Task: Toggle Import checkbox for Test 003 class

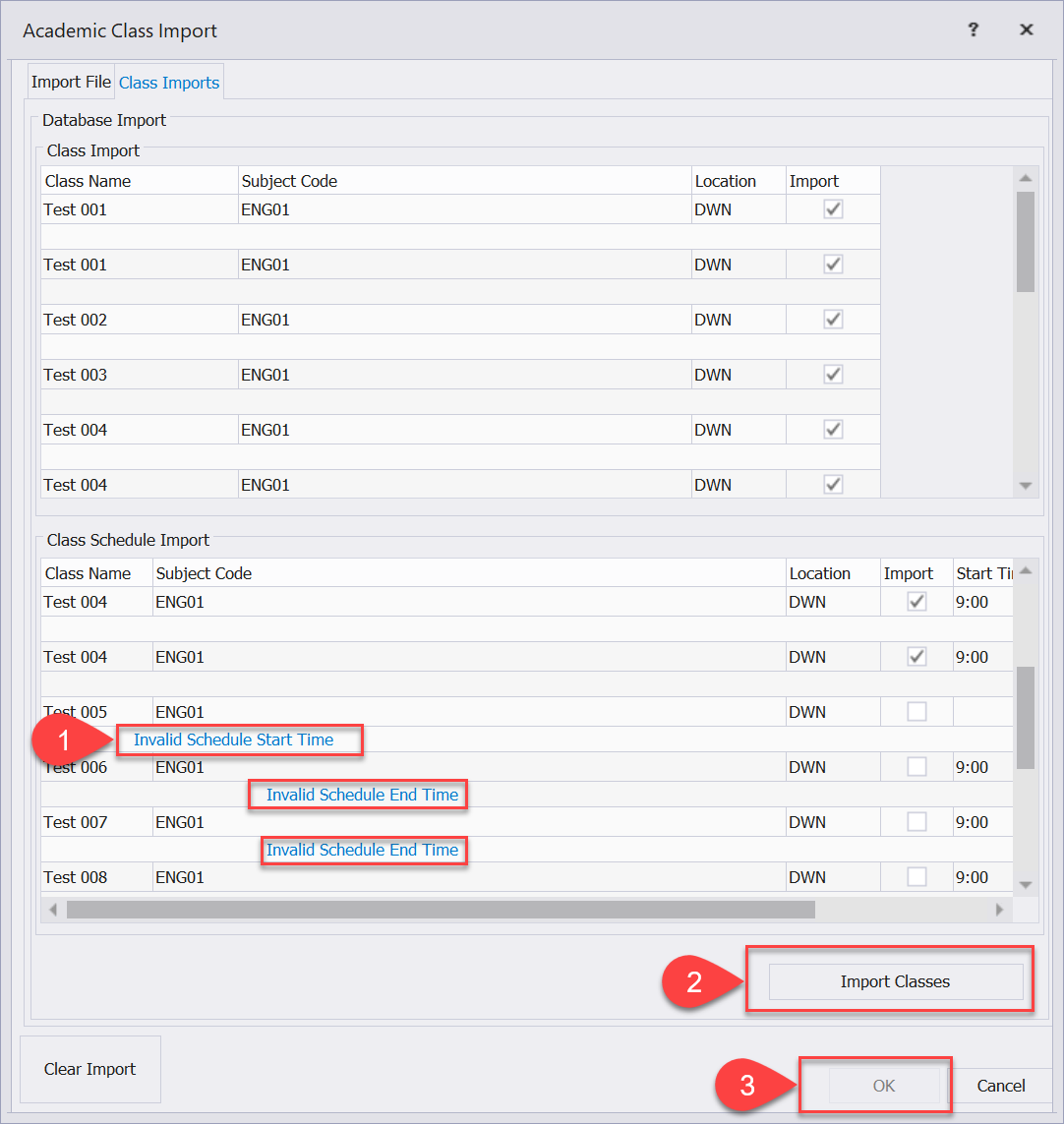Action: 833,375
